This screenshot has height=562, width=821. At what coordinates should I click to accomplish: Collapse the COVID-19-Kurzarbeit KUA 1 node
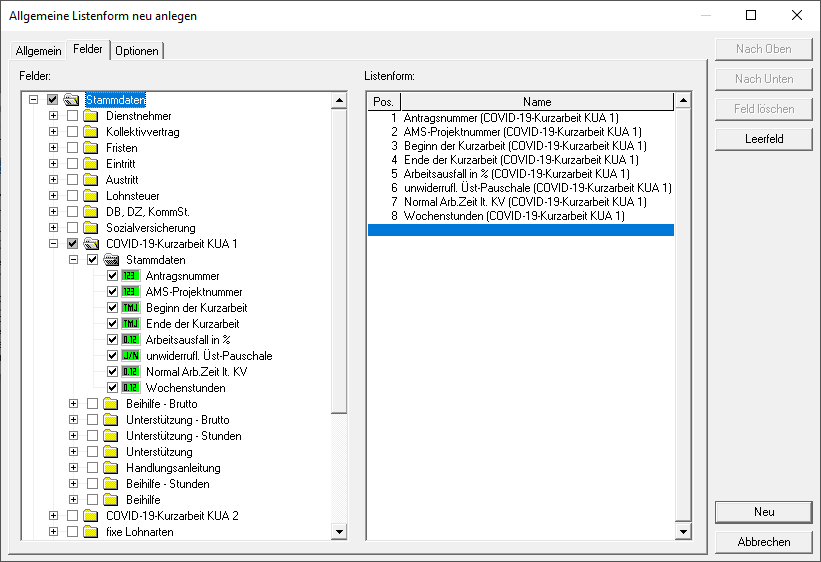click(54, 244)
